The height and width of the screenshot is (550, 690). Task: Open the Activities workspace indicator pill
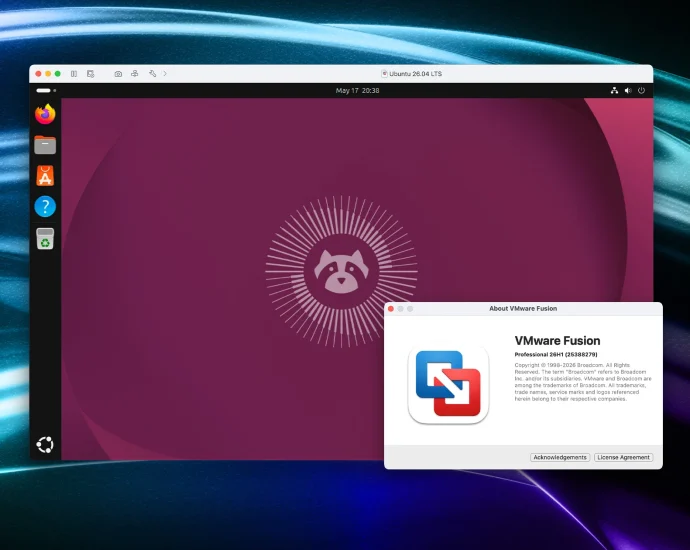46,91
